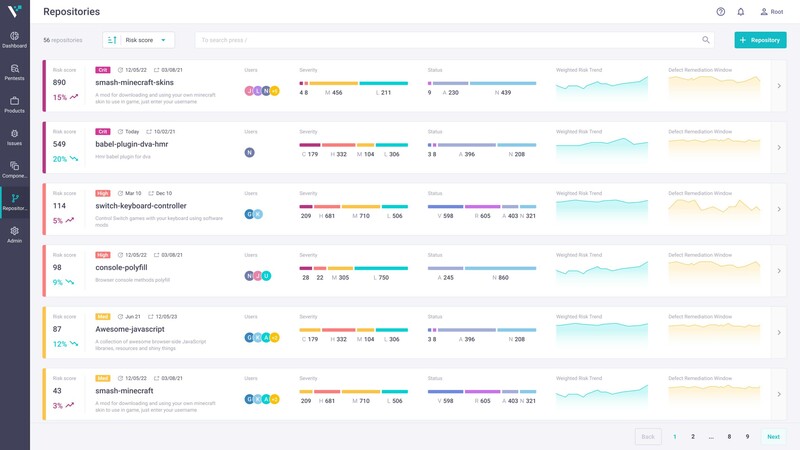800x450 pixels.
Task: Click the add Repository button
Action: tap(760, 40)
